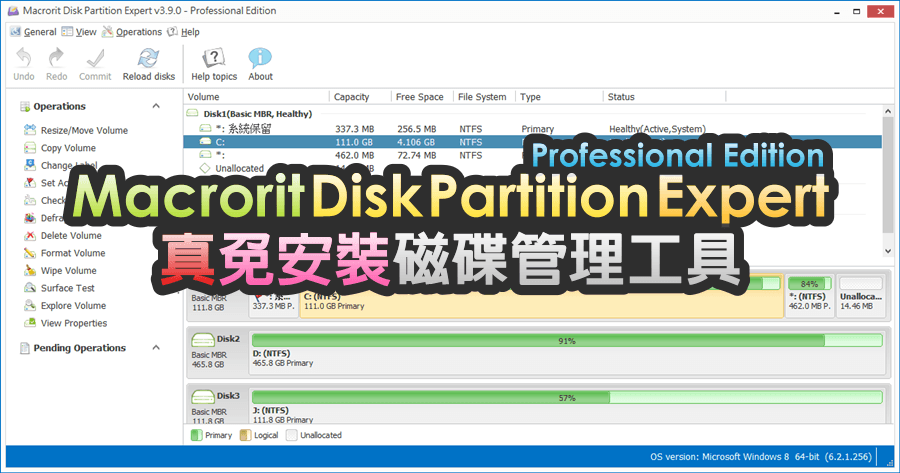Click View Properties in sidebar
The image size is (900, 473).
73,323
